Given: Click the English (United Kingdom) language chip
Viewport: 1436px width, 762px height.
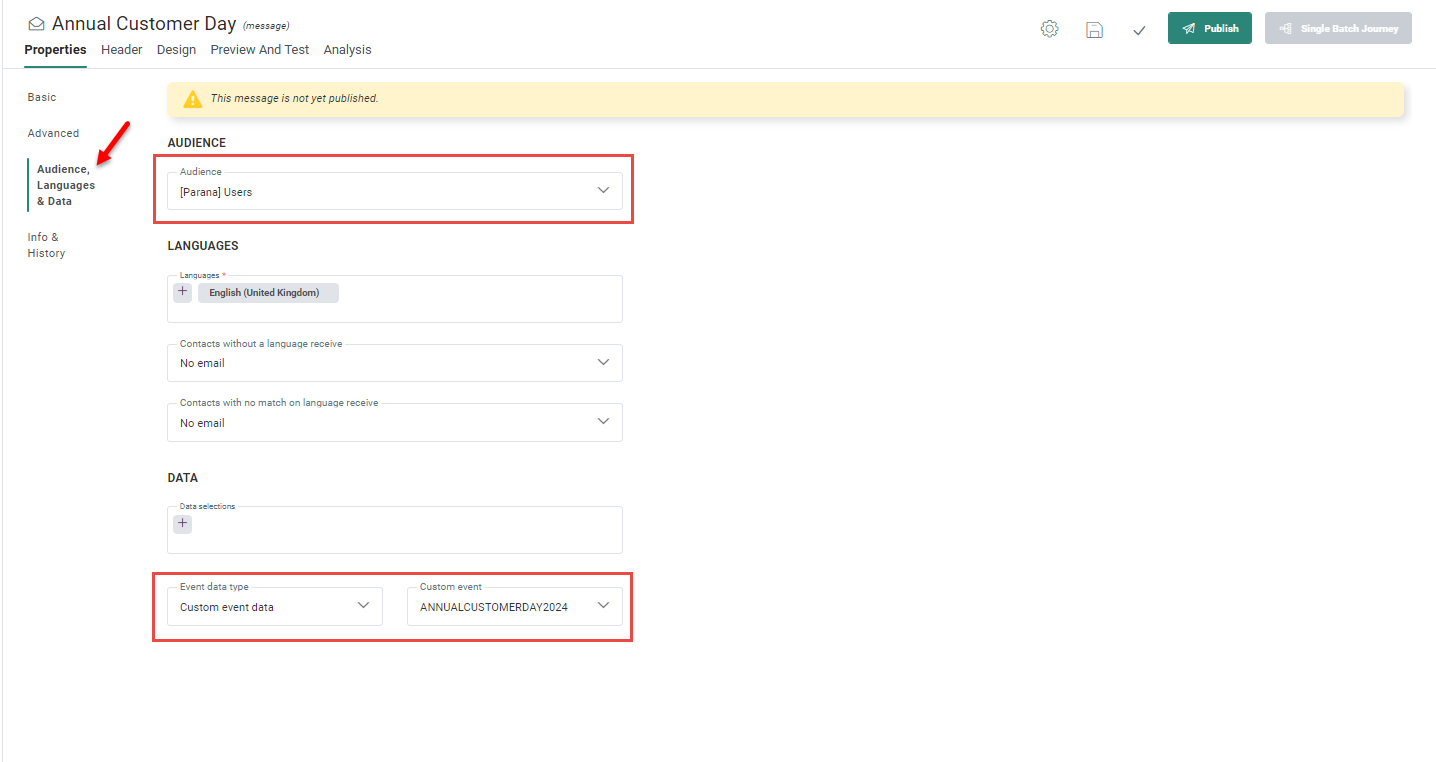Looking at the screenshot, I should [264, 293].
